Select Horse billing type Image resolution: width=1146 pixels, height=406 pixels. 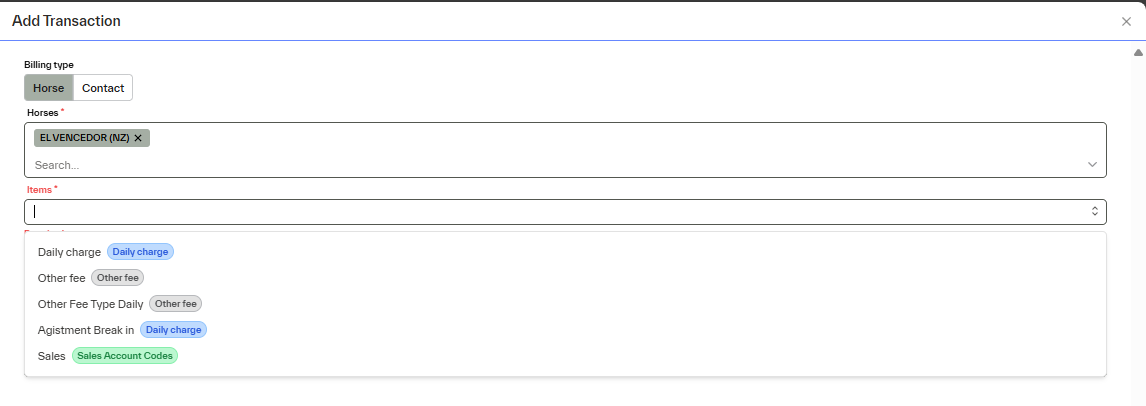49,88
